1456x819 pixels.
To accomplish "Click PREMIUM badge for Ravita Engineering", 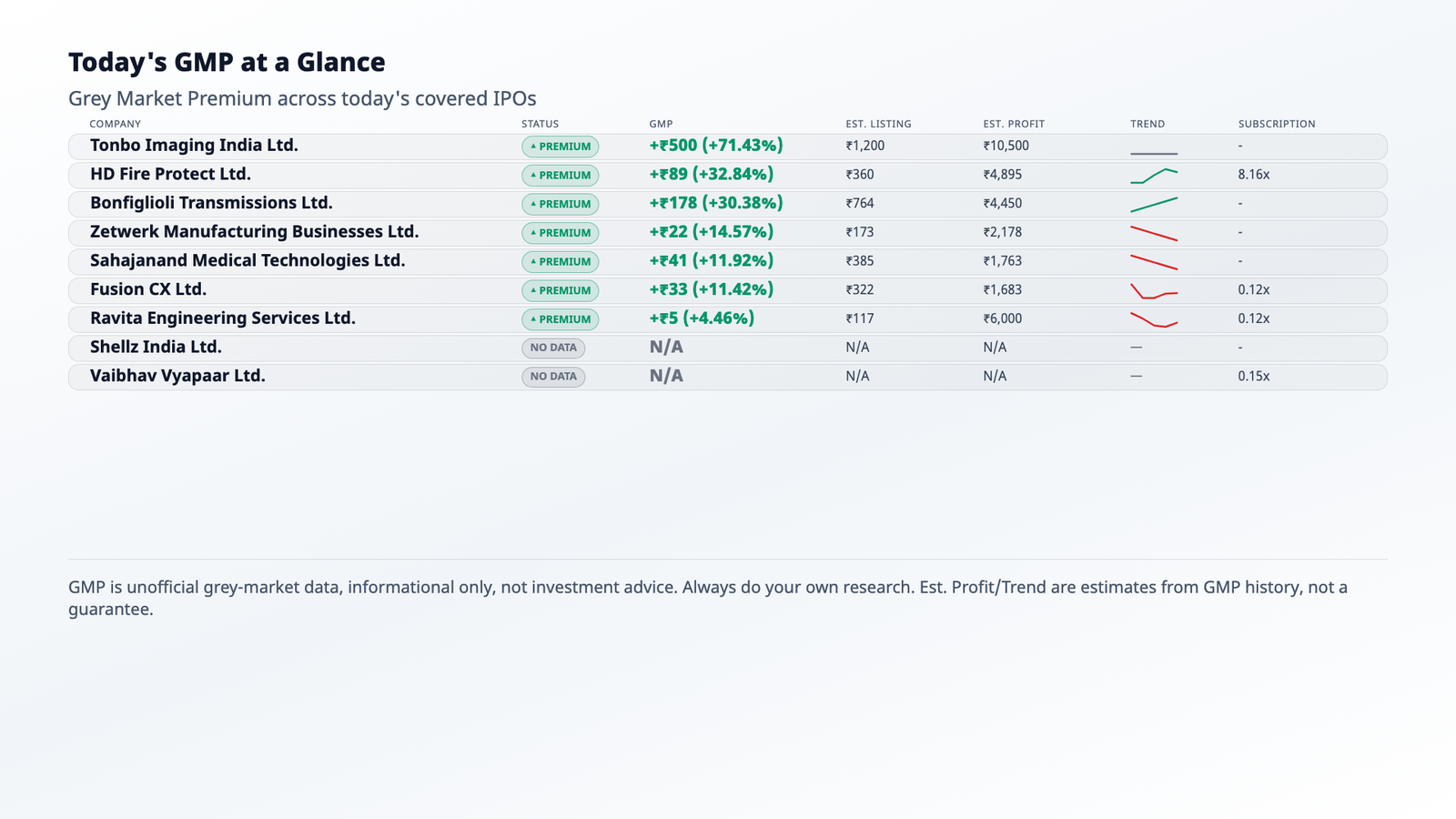I will click(560, 319).
